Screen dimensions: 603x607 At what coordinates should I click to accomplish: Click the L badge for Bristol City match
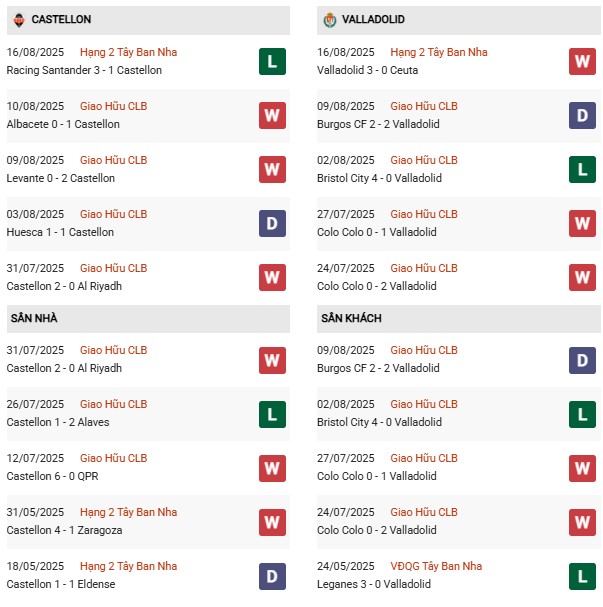[582, 169]
